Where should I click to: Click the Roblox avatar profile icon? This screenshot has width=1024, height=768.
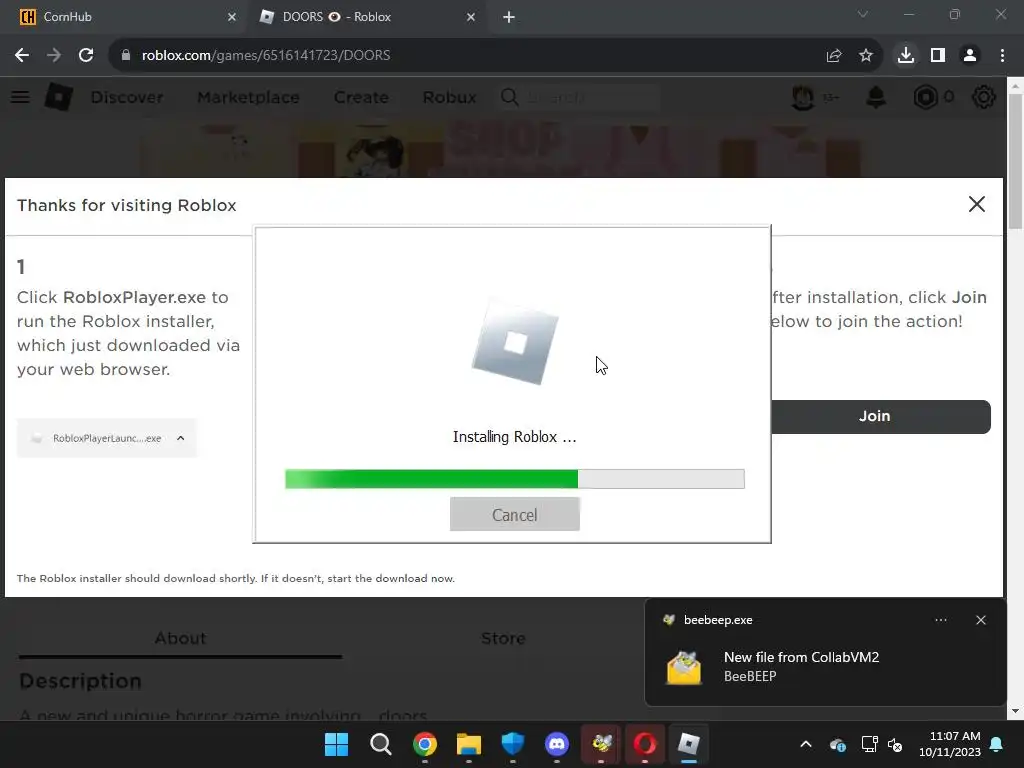(x=803, y=97)
